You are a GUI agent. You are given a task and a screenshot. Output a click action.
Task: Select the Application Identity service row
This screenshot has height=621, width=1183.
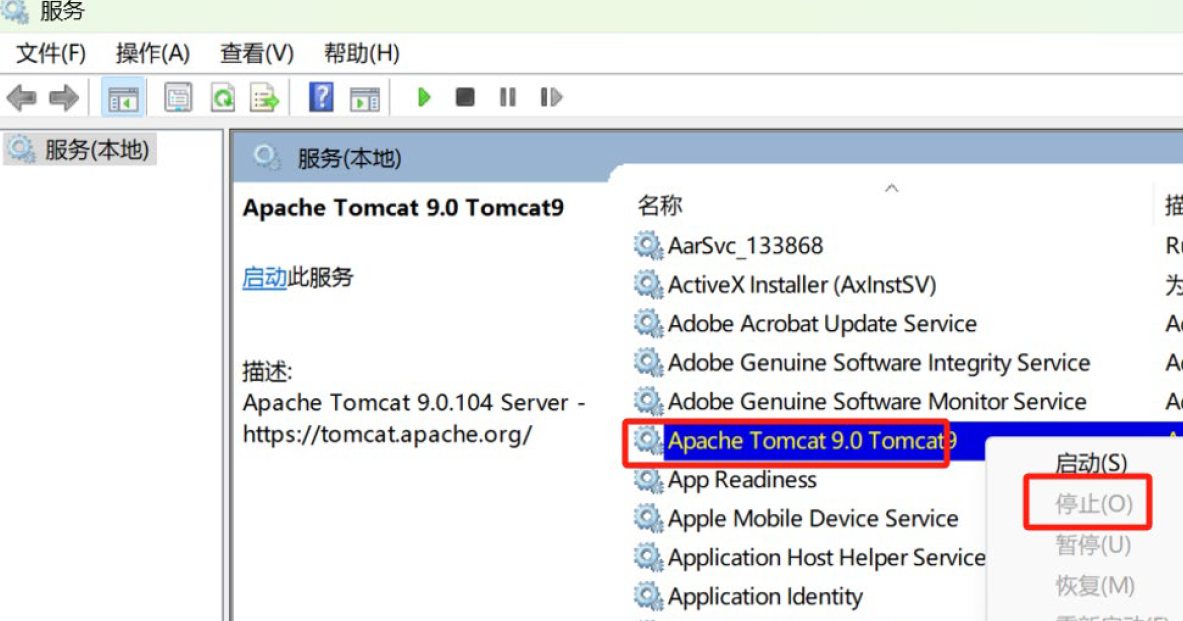click(765, 597)
